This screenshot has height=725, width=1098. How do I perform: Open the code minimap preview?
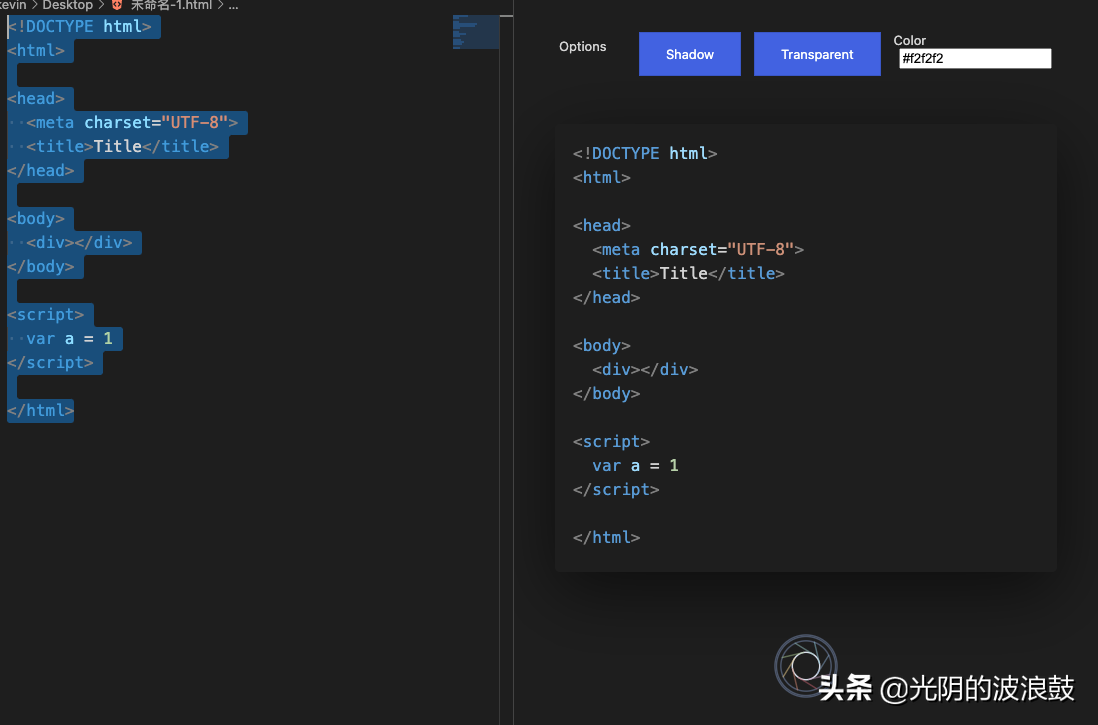pyautogui.click(x=475, y=32)
